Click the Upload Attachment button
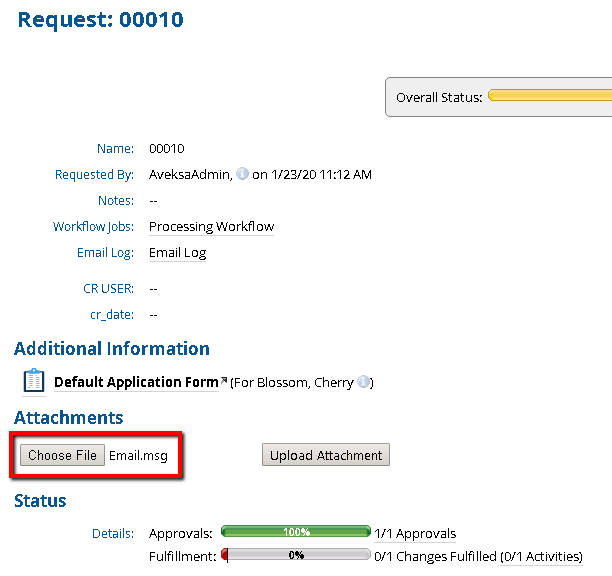Image resolution: width=612 pixels, height=576 pixels. pyautogui.click(x=326, y=455)
